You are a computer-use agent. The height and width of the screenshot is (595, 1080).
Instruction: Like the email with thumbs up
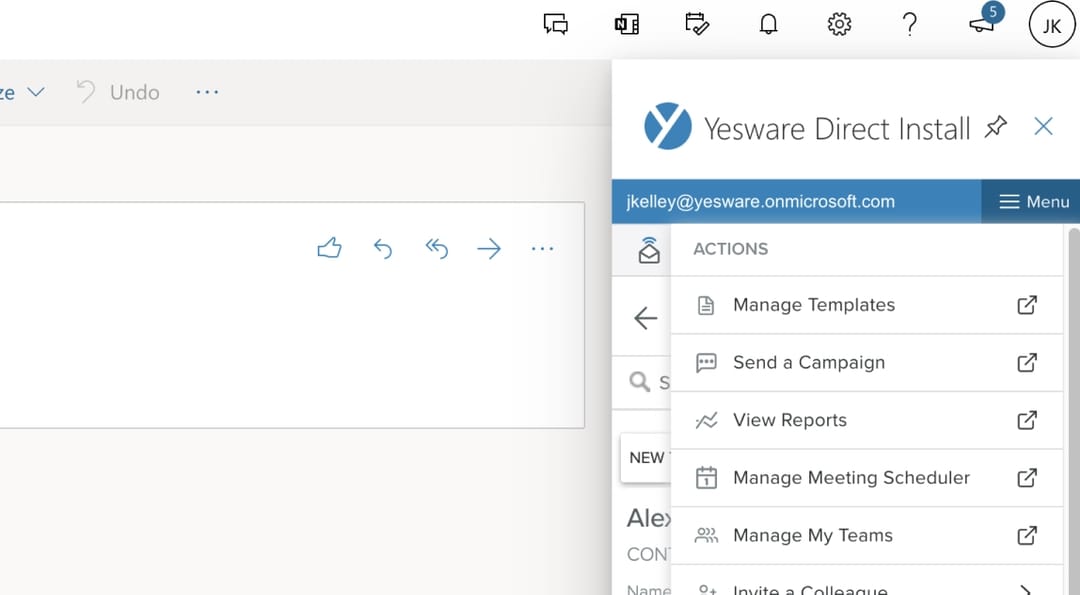329,248
